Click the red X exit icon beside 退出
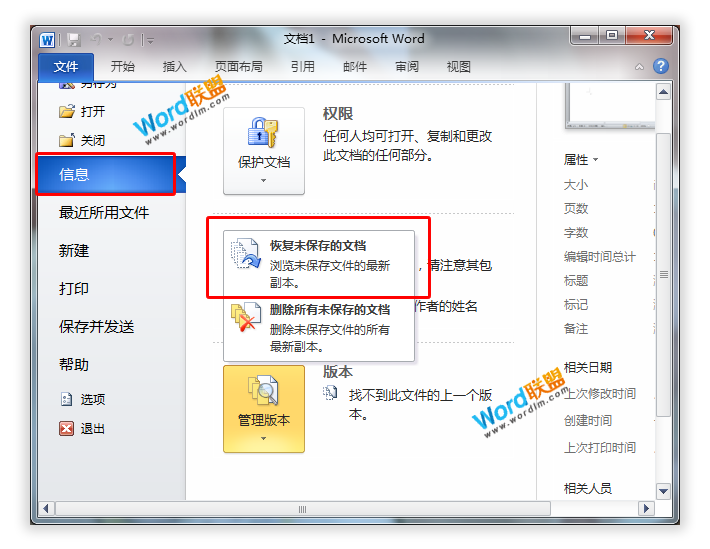This screenshot has height=549, width=710. [x=67, y=428]
